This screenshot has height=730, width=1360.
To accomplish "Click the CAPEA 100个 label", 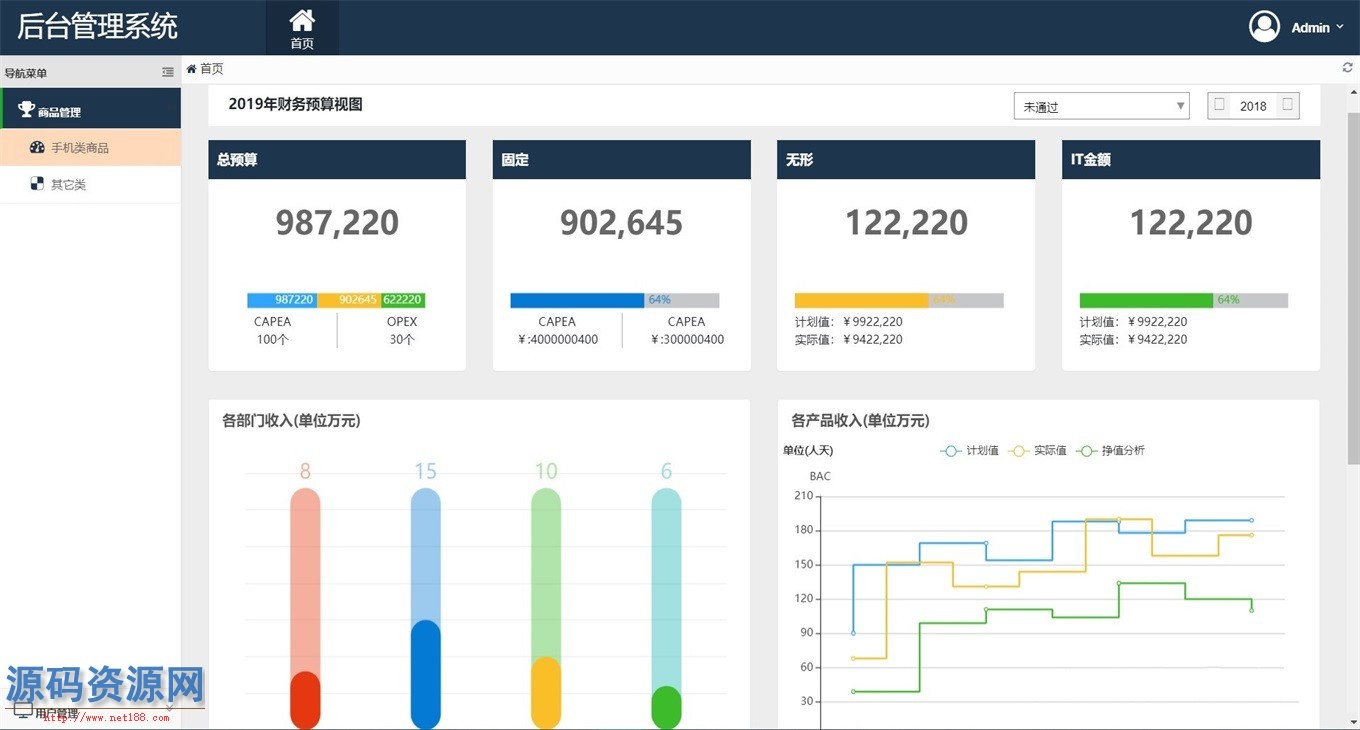I will coord(272,331).
